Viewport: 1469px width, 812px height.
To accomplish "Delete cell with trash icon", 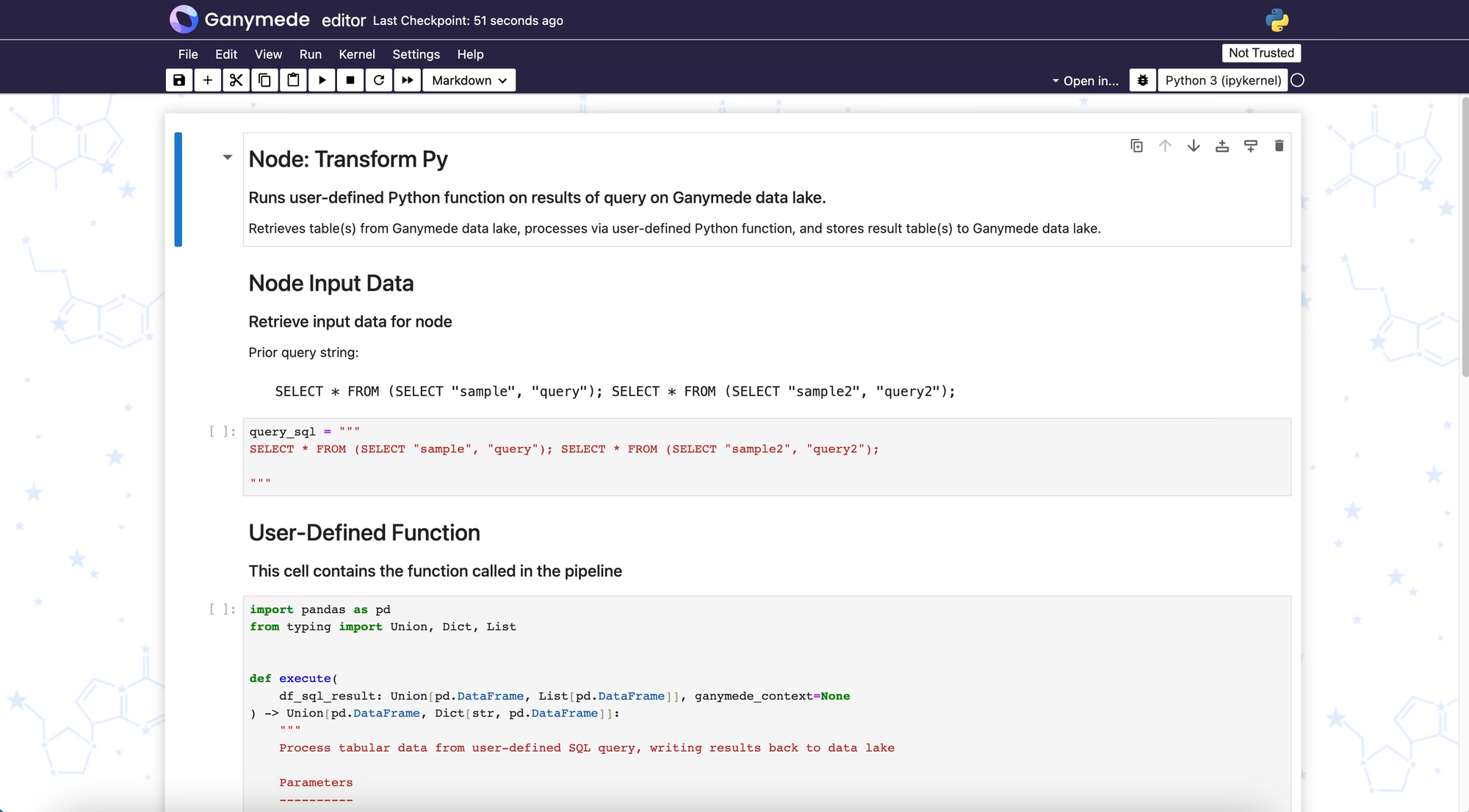I will (1279, 146).
